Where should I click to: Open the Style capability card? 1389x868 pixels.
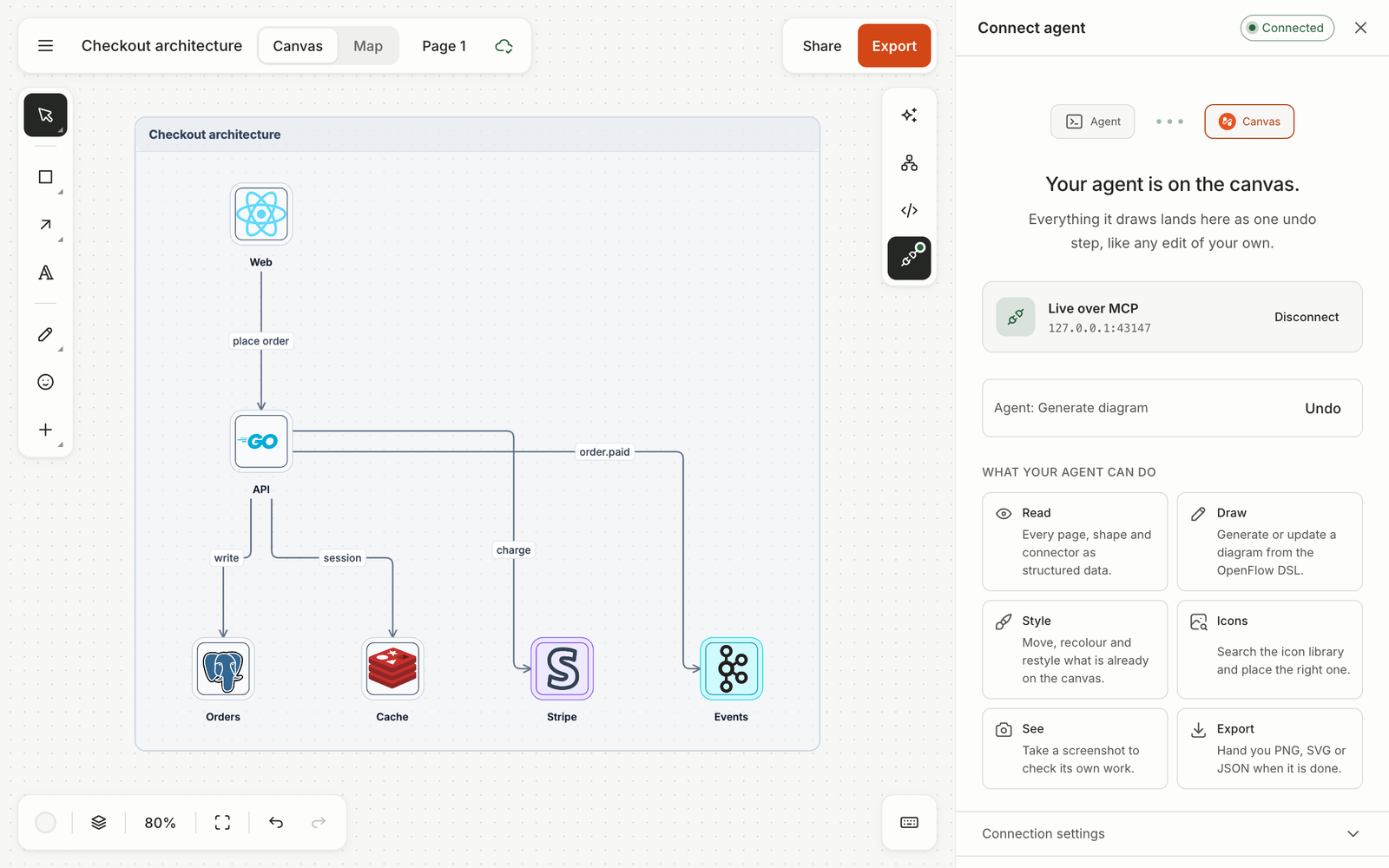(1075, 649)
